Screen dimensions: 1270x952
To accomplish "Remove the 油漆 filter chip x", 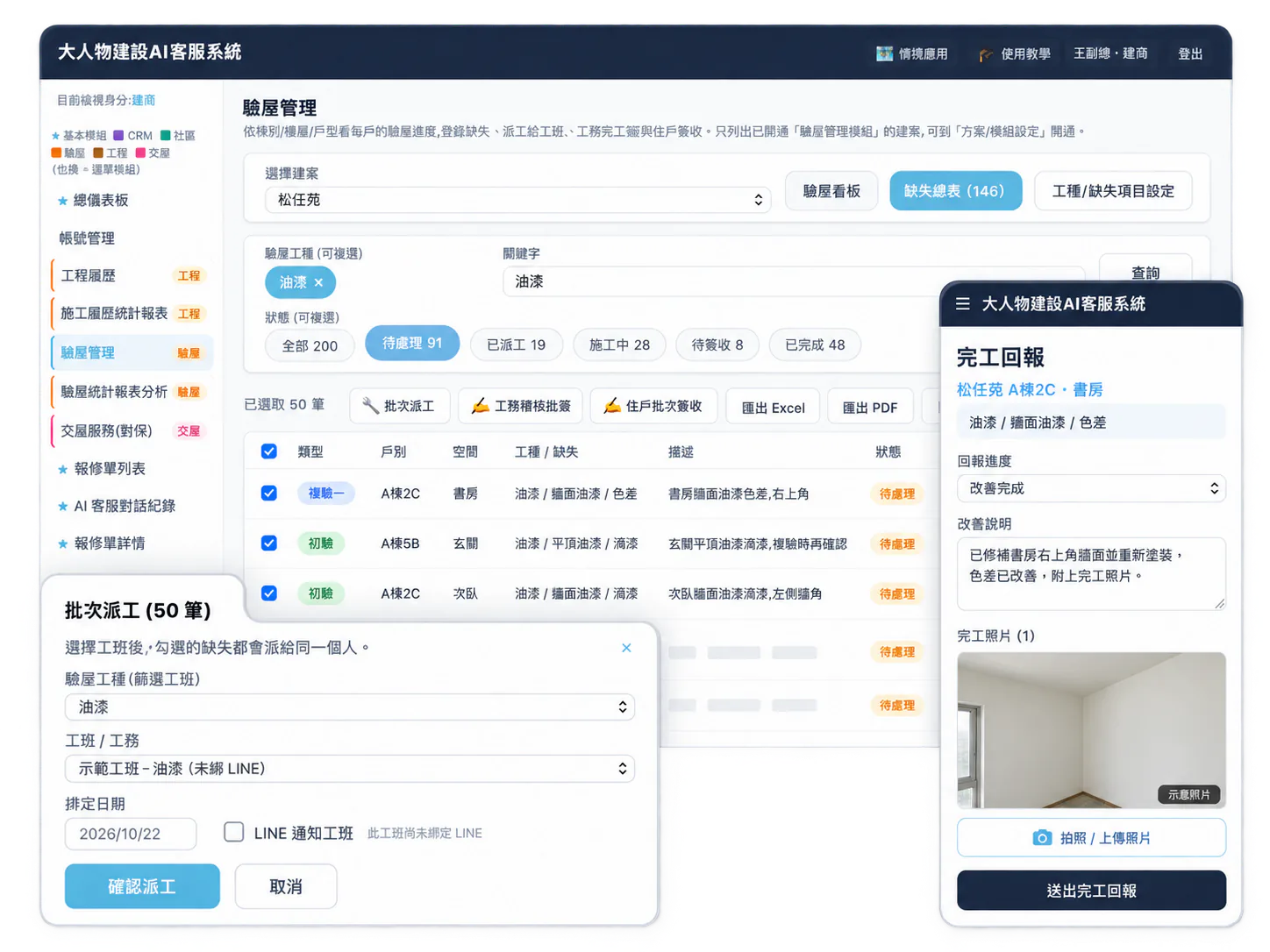I will pos(318,282).
